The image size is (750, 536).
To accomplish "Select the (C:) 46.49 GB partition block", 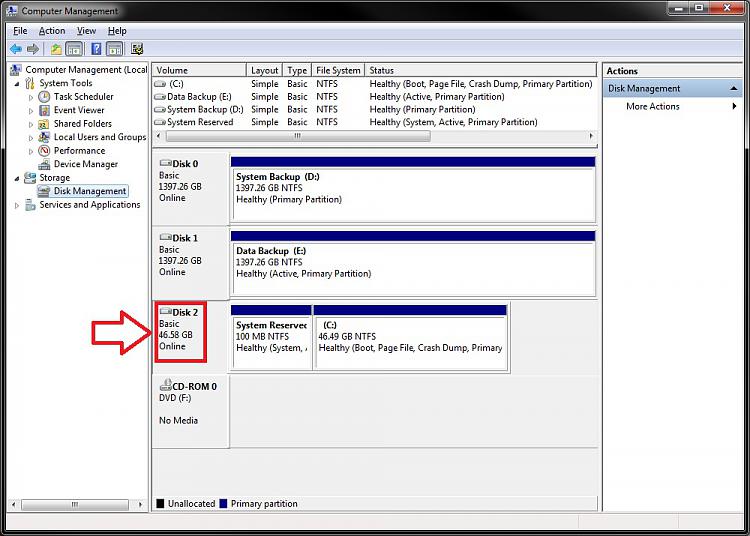I will click(x=410, y=338).
